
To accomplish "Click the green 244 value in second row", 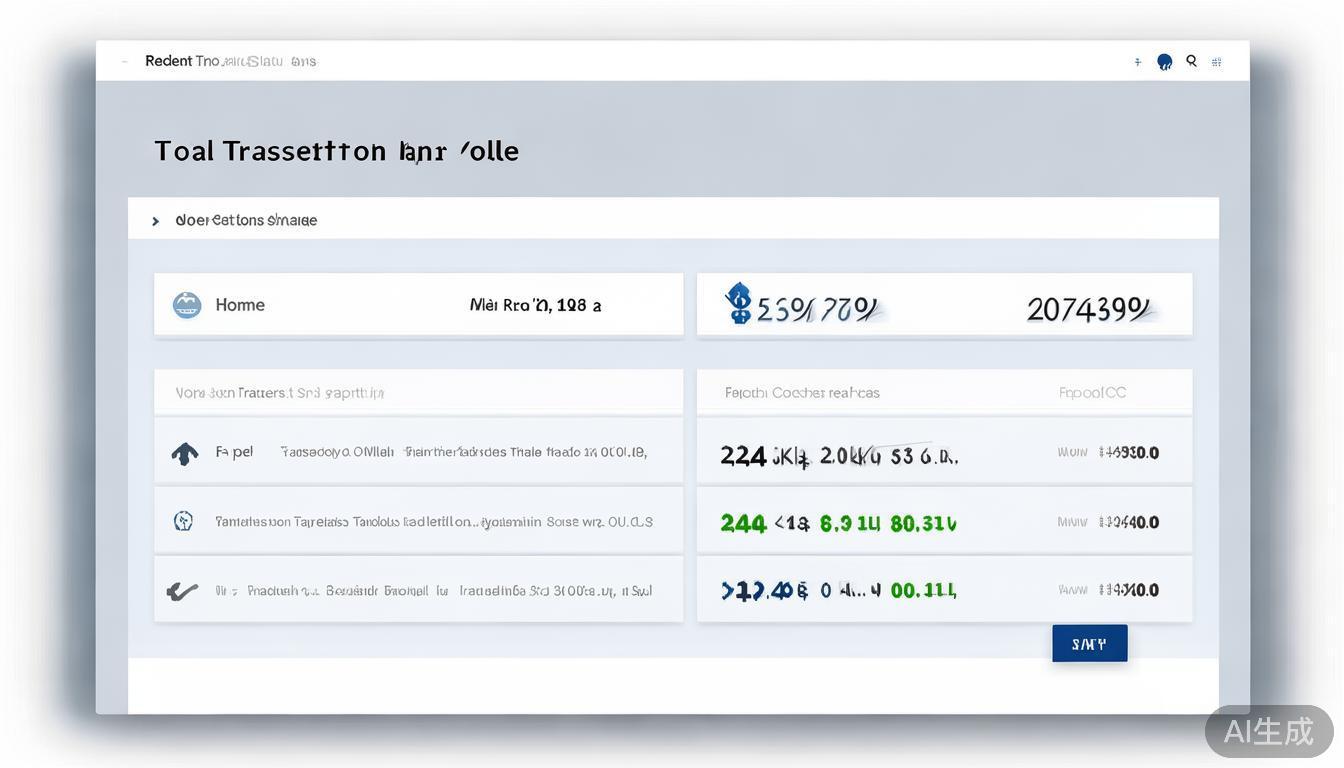I will click(743, 523).
